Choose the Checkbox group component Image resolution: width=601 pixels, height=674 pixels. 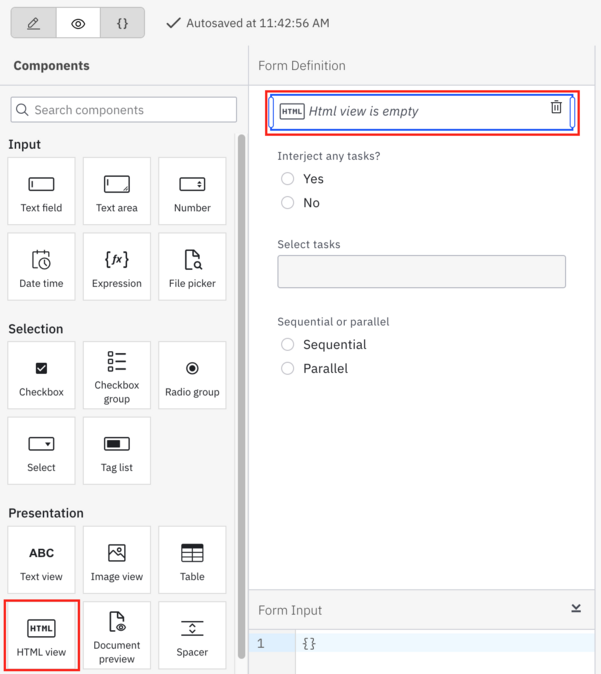tap(117, 375)
